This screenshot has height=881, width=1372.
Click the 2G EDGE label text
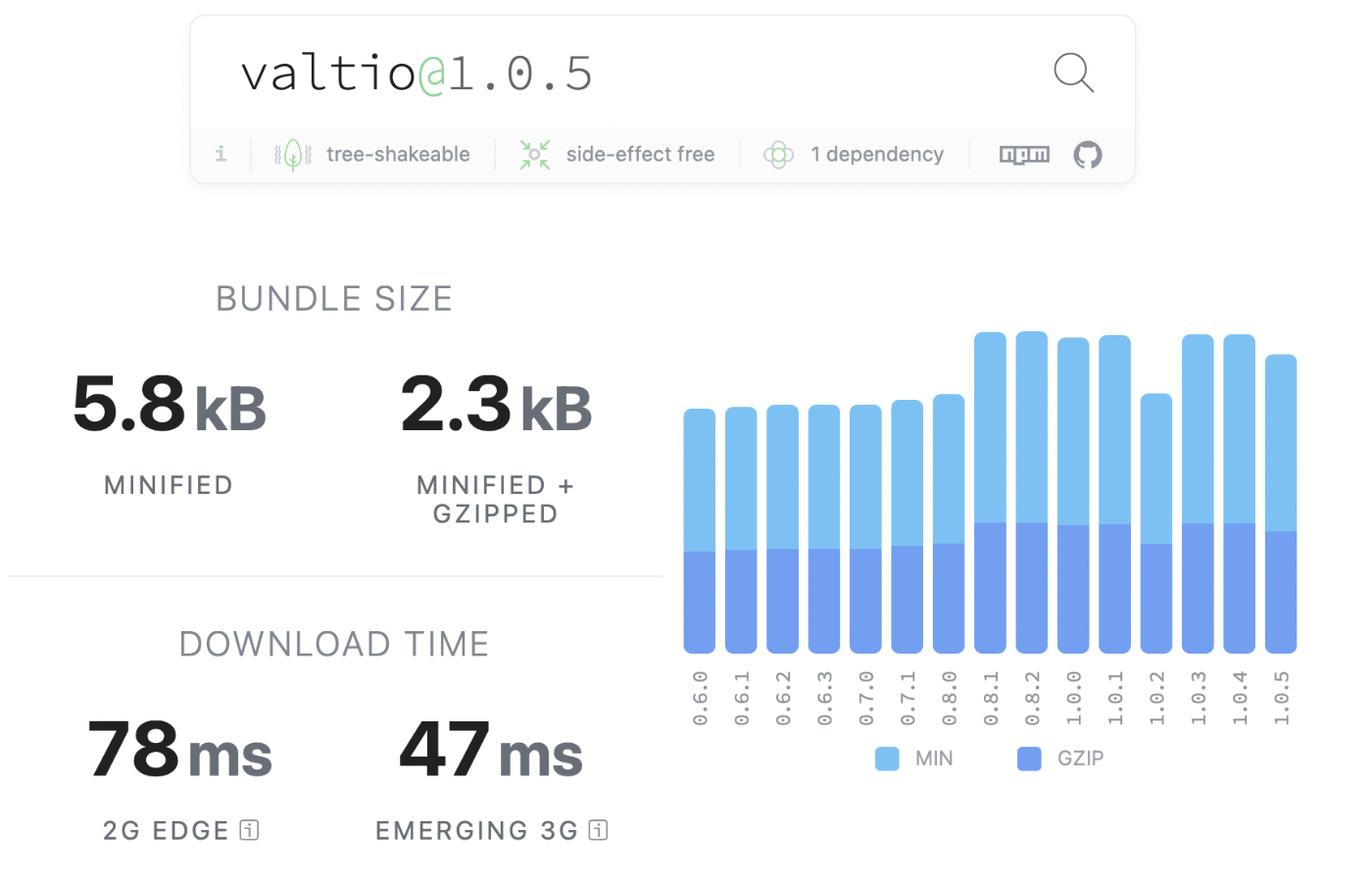[167, 831]
